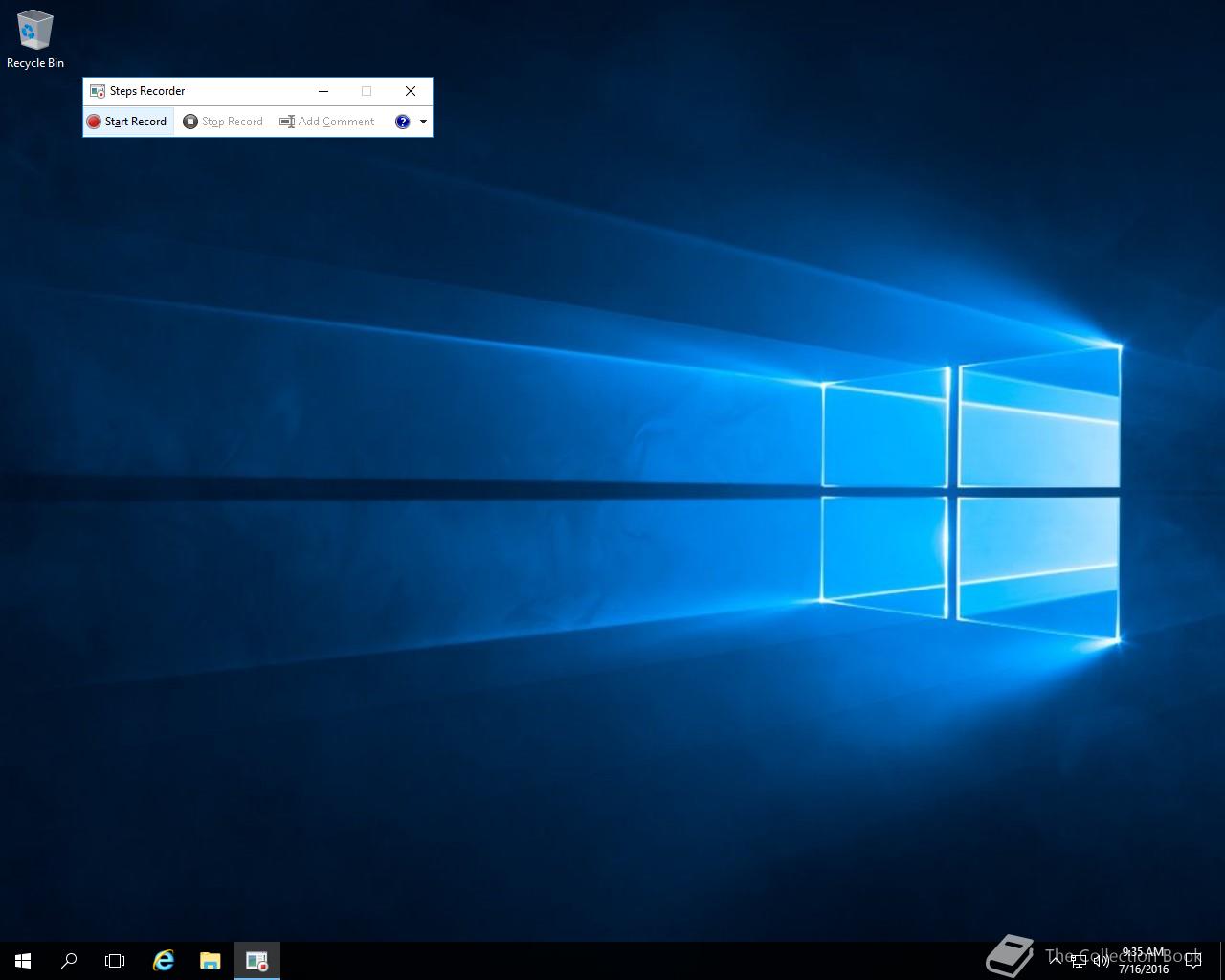Screen dimensions: 1225x980
Task: Select Steps Recorder taskbar button
Action: pos(256,961)
